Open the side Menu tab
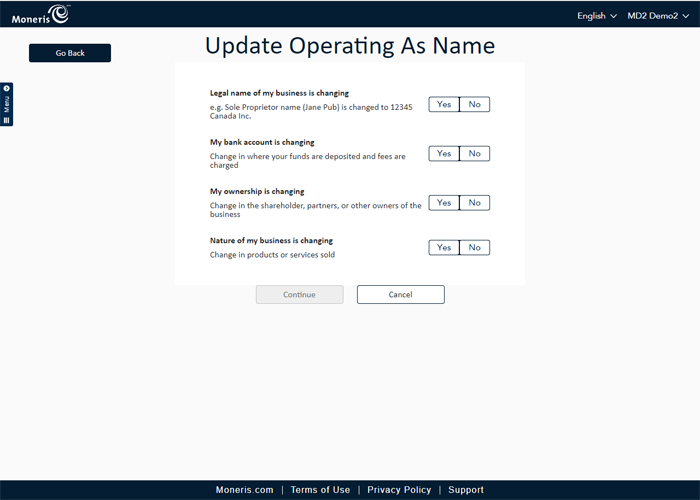The height and width of the screenshot is (500, 700). click(6, 104)
